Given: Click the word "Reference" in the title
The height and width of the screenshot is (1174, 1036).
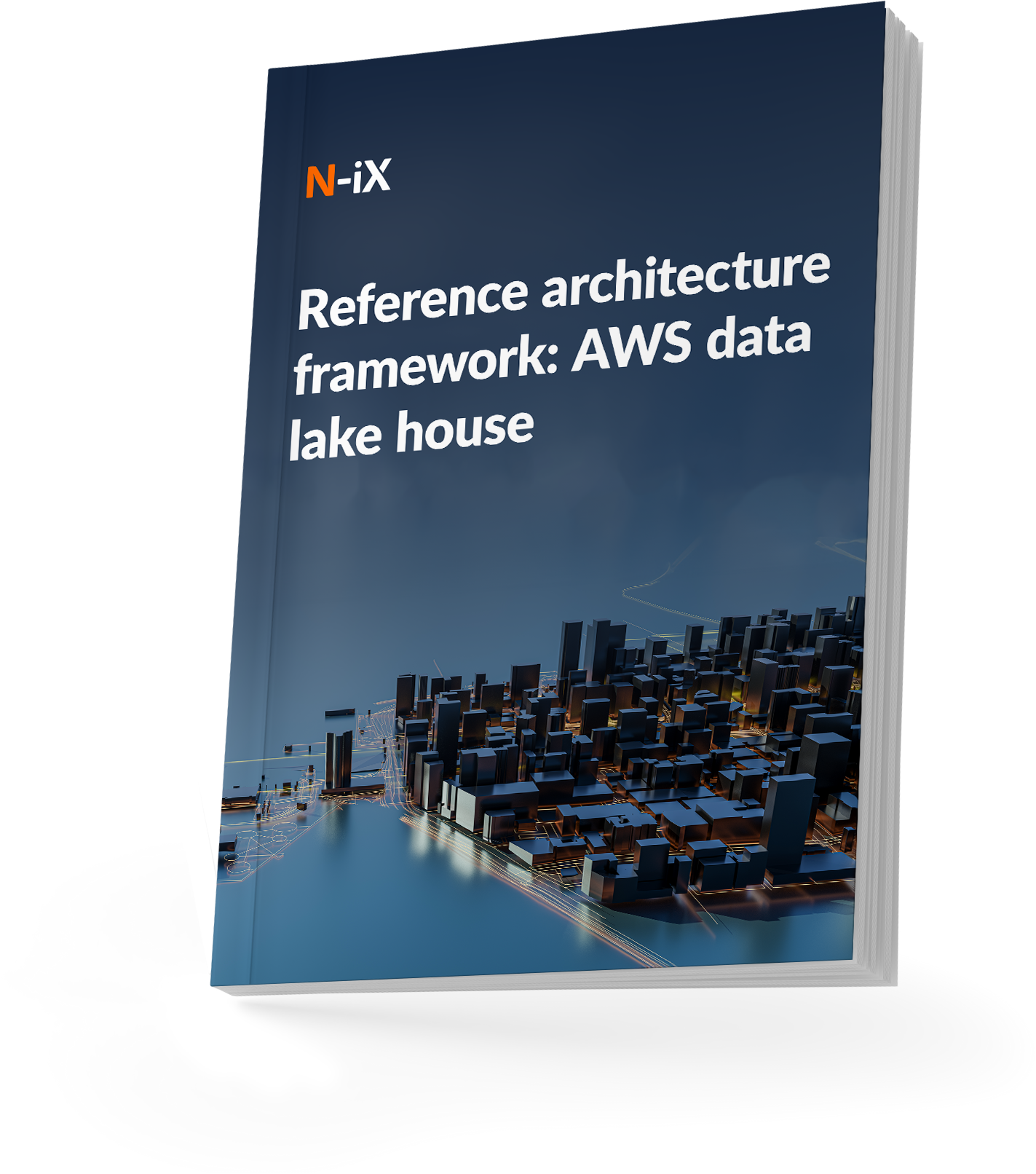Looking at the screenshot, I should (412, 300).
